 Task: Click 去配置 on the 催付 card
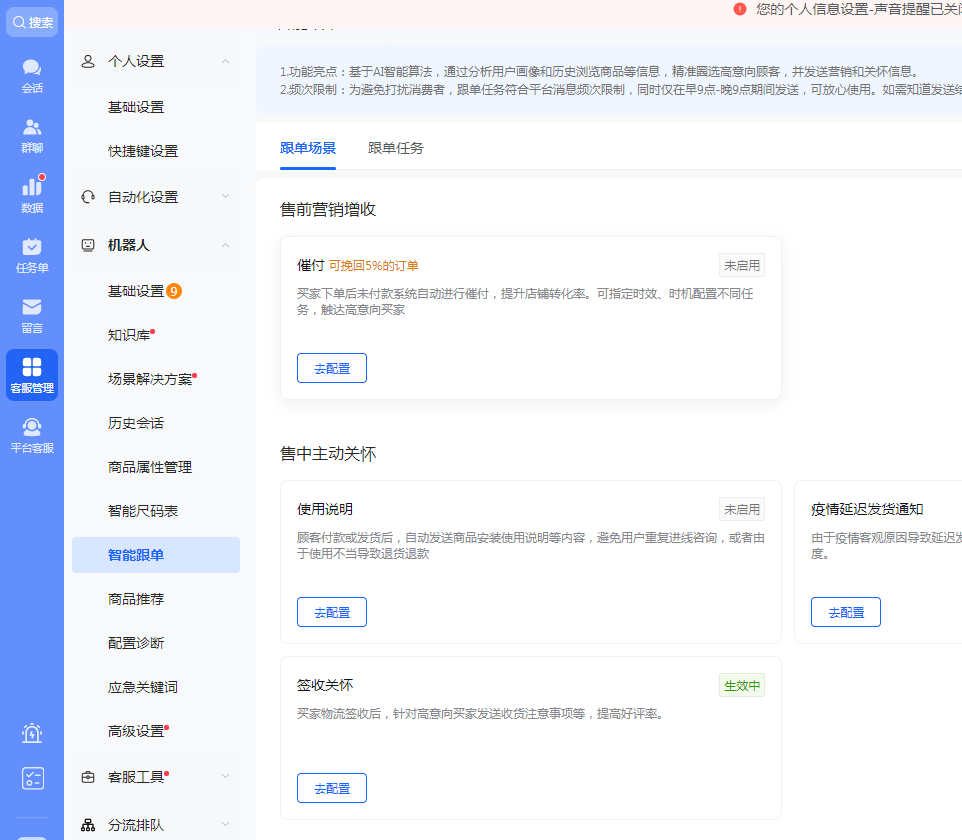click(331, 368)
